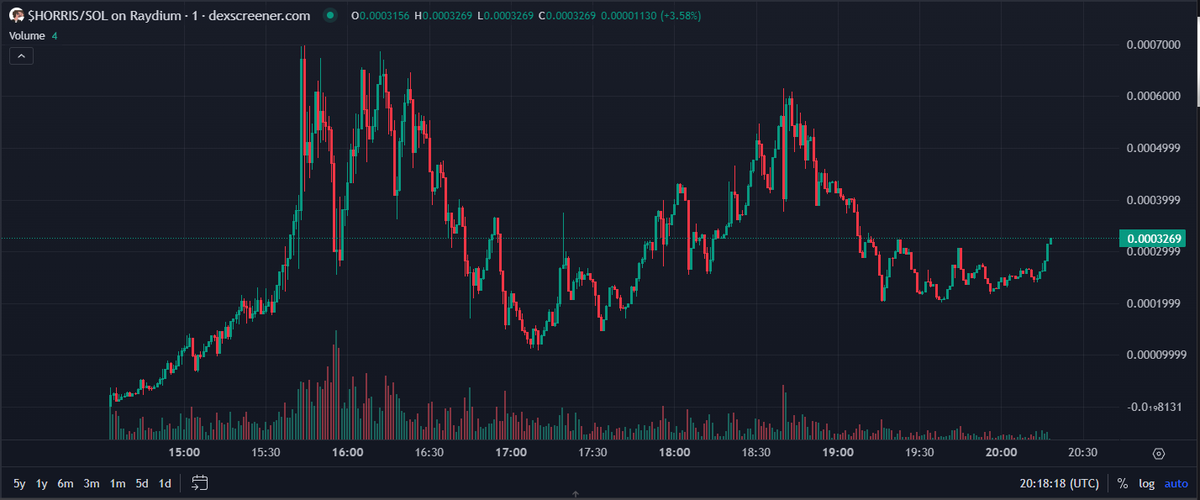The height and width of the screenshot is (500, 1200).
Task: Click the 18:30 time axis label
Action: pos(756,453)
